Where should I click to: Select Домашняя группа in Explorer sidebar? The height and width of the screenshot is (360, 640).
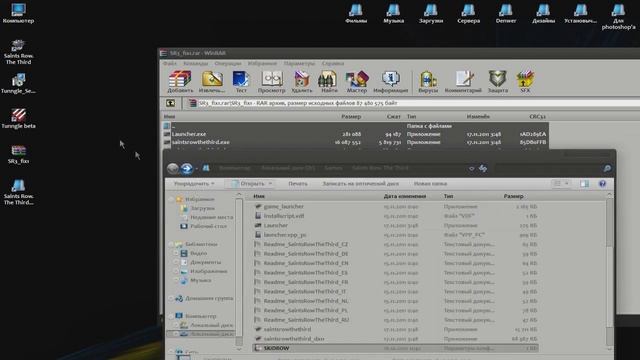(x=209, y=298)
